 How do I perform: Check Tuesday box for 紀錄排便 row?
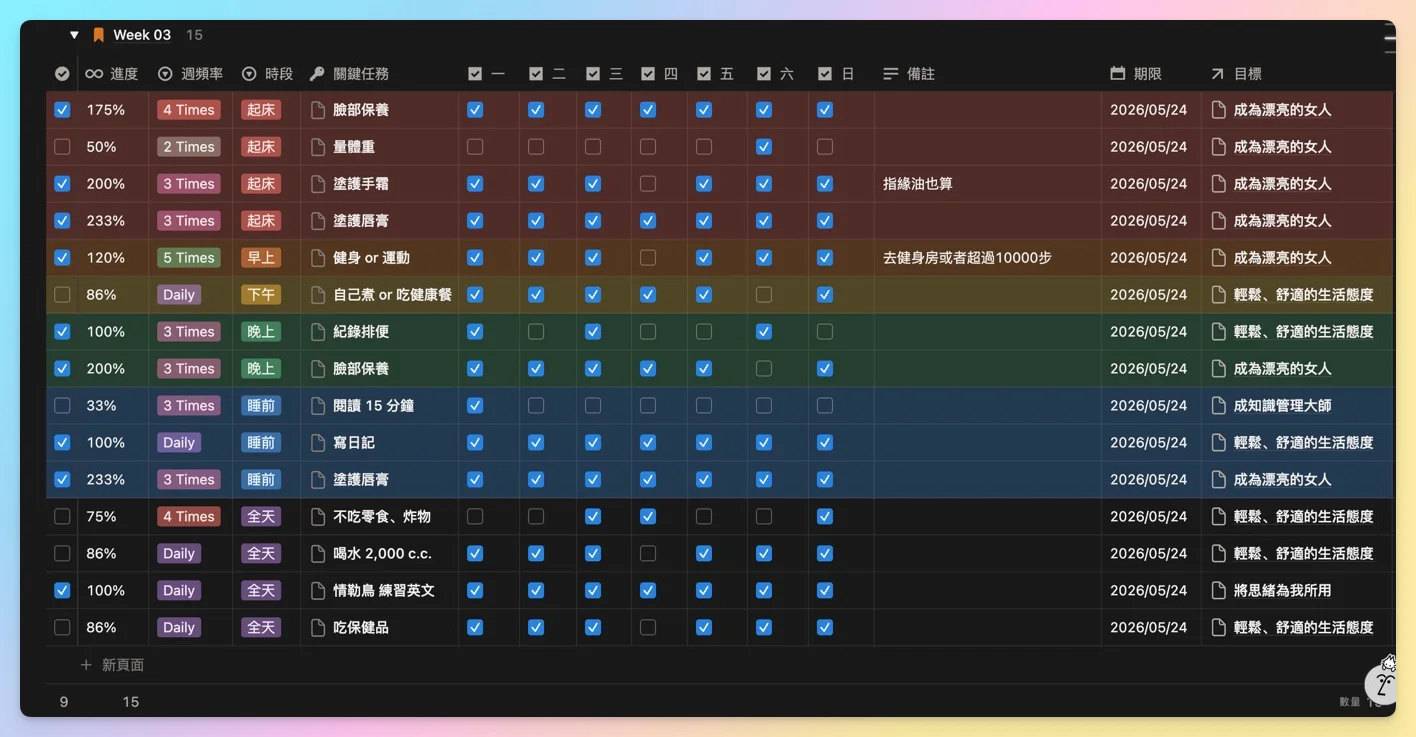[x=536, y=332]
